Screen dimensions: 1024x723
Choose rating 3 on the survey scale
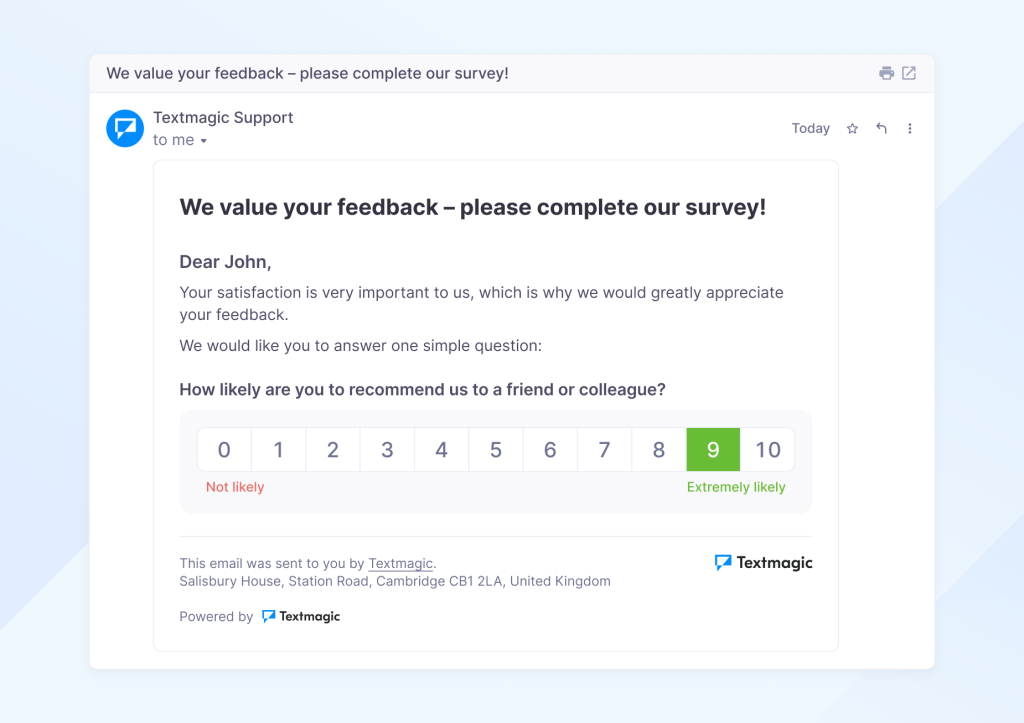pyautogui.click(x=387, y=450)
